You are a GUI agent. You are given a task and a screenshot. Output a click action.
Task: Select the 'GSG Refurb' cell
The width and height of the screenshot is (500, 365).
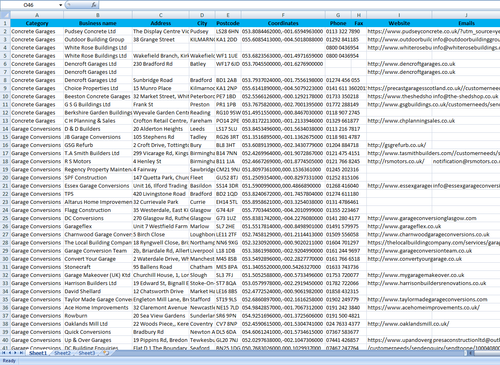98,145
